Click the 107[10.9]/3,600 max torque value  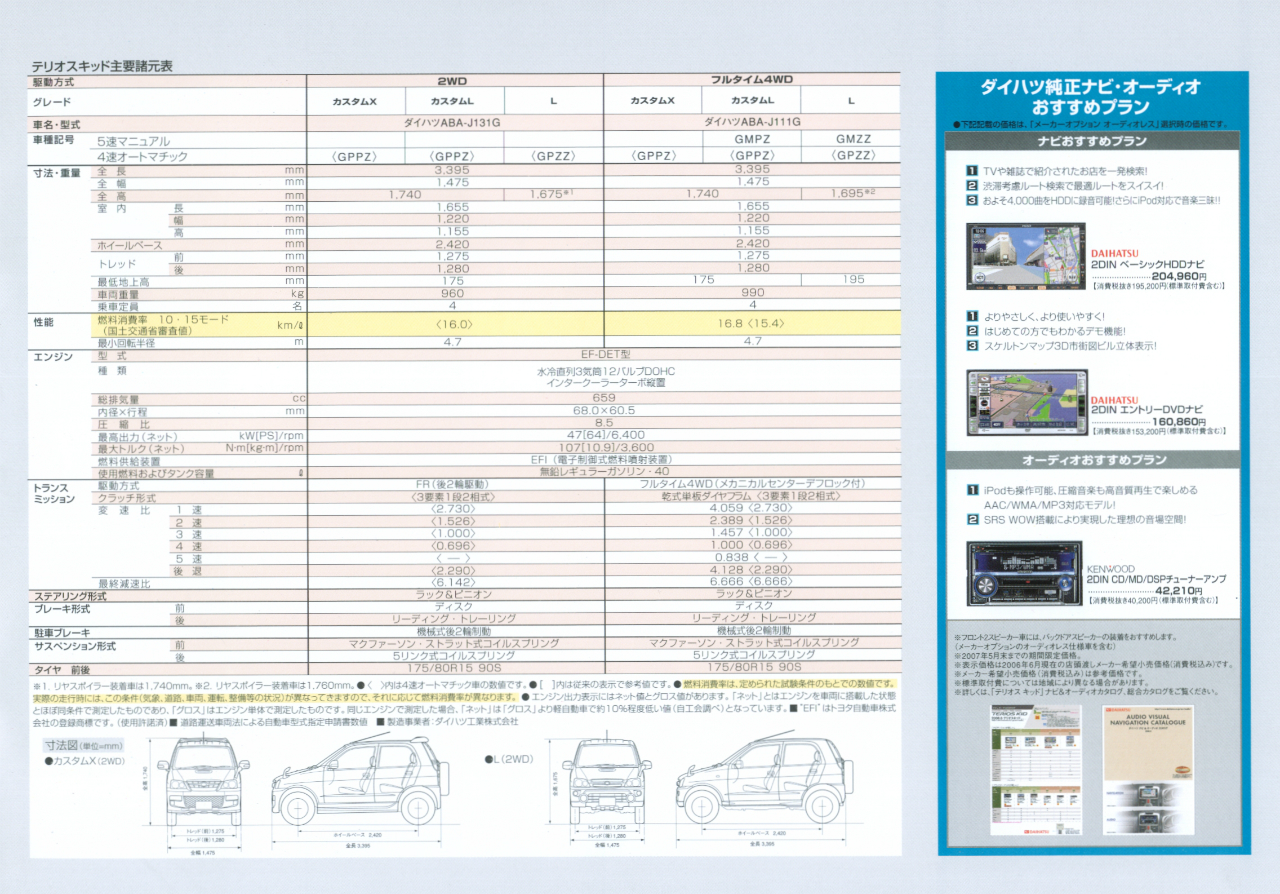pos(605,448)
